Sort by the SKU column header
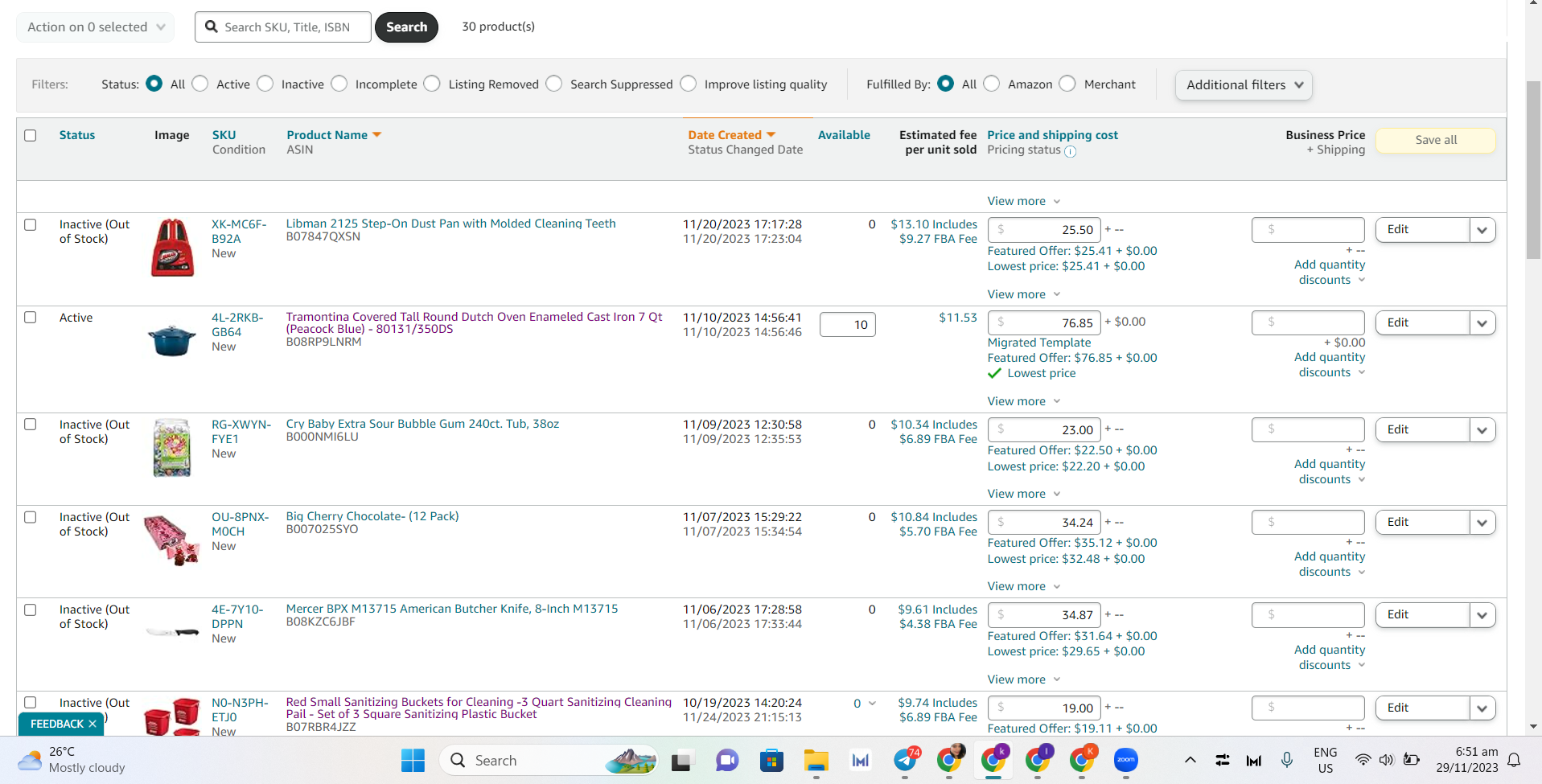This screenshot has height=784, width=1542. (224, 135)
